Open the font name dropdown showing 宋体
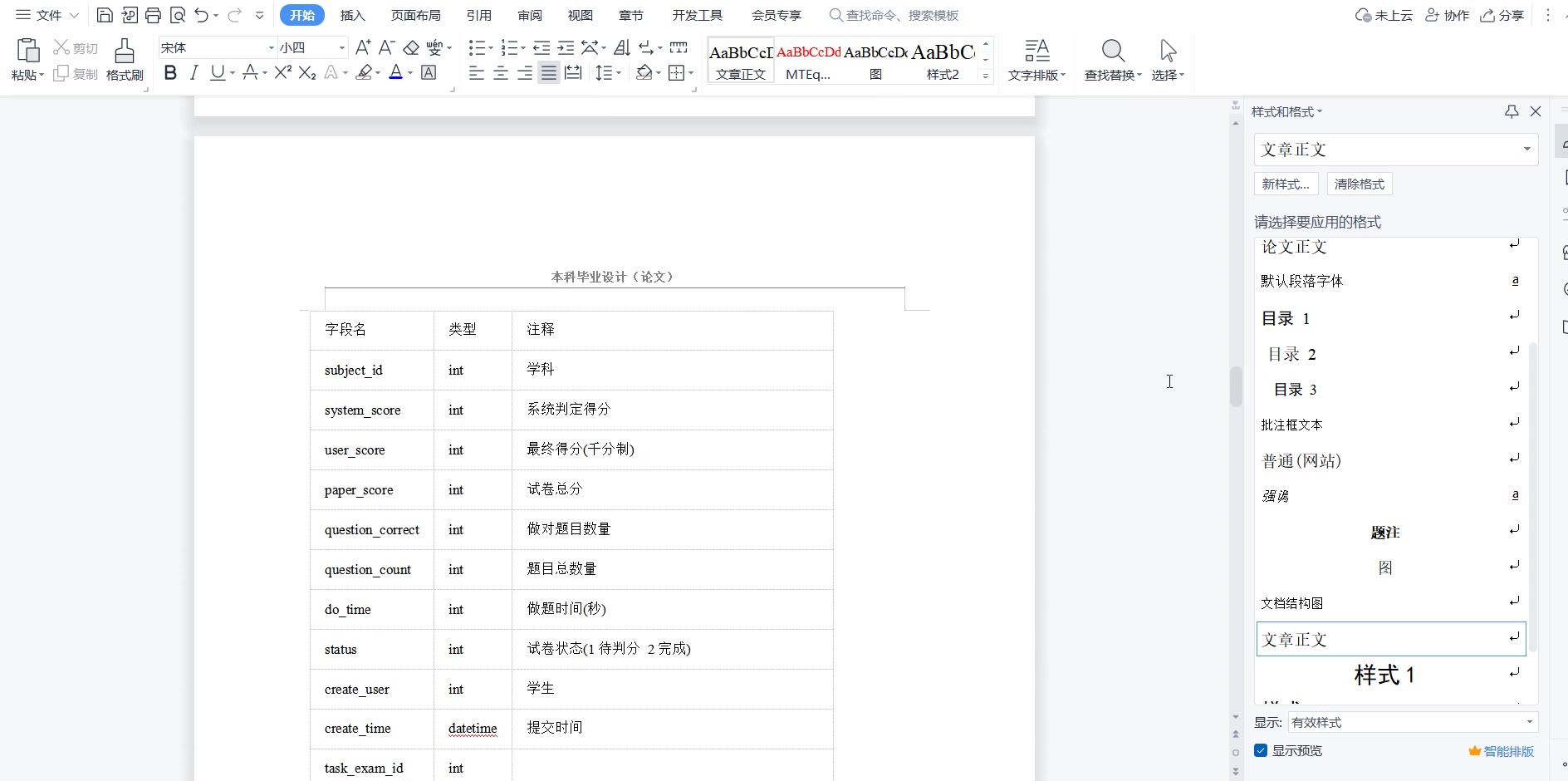The image size is (1568, 781). coord(271,48)
